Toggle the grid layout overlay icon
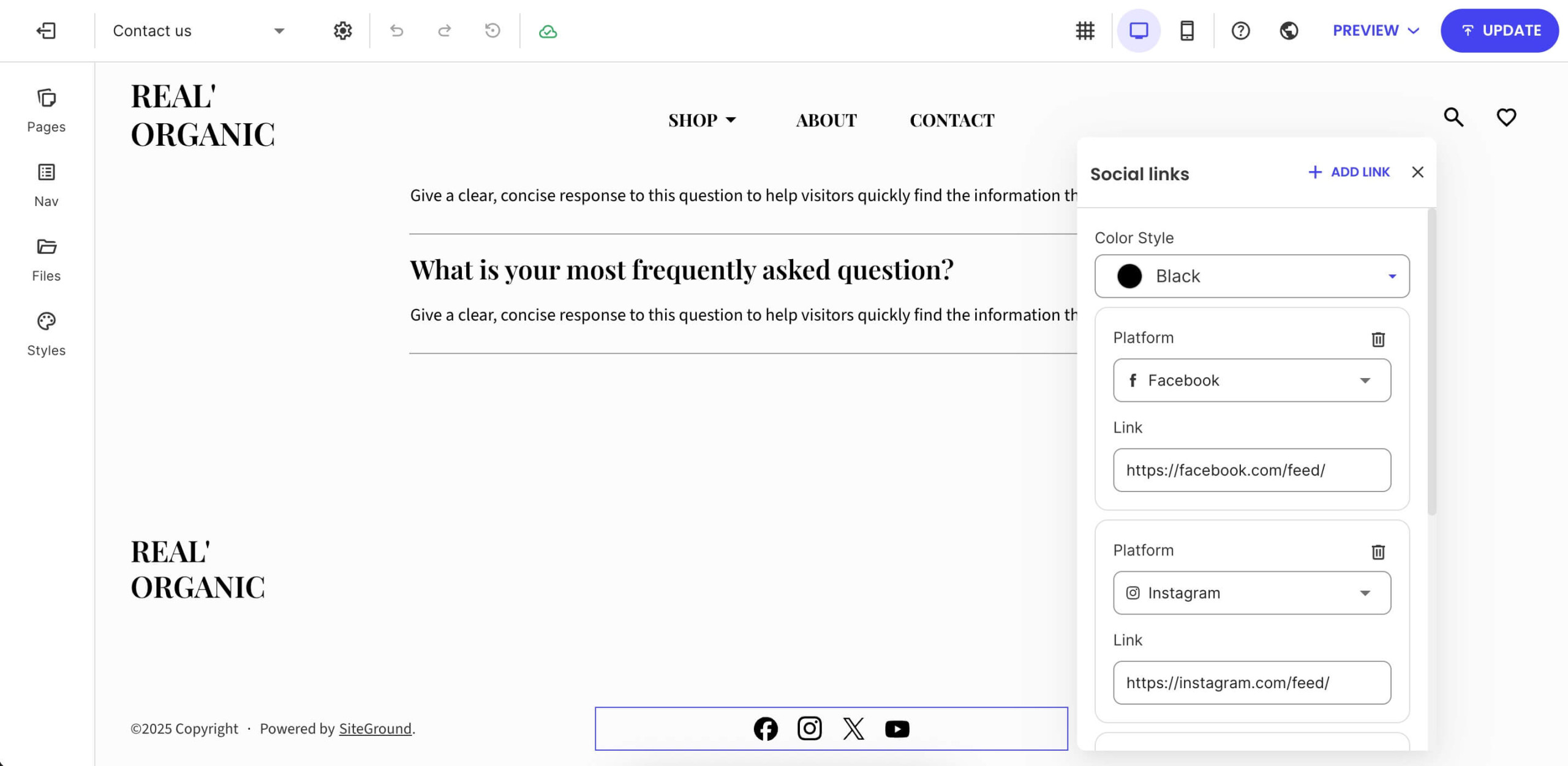1568x766 pixels. 1085,31
